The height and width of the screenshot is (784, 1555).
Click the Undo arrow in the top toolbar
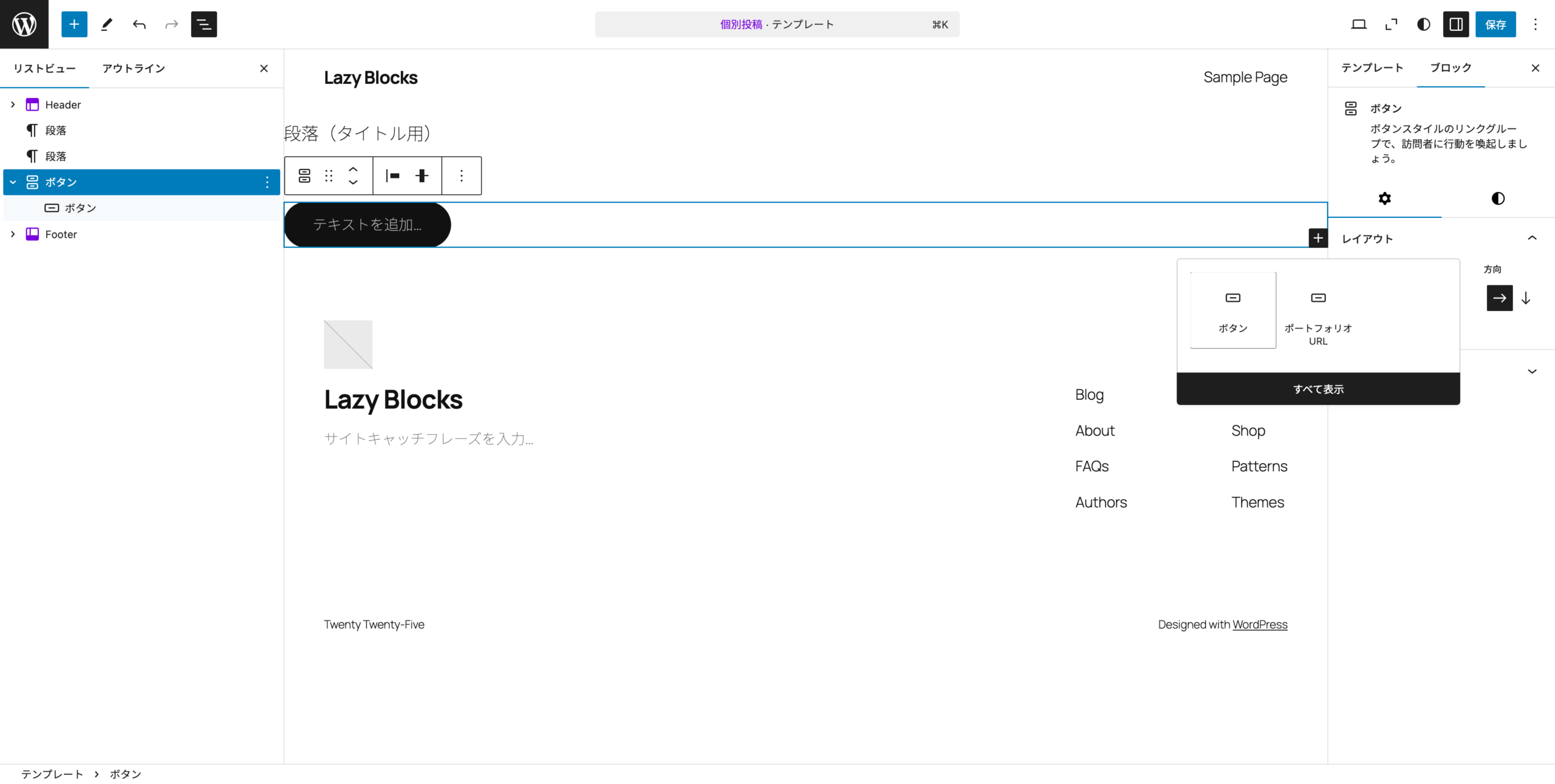point(139,24)
